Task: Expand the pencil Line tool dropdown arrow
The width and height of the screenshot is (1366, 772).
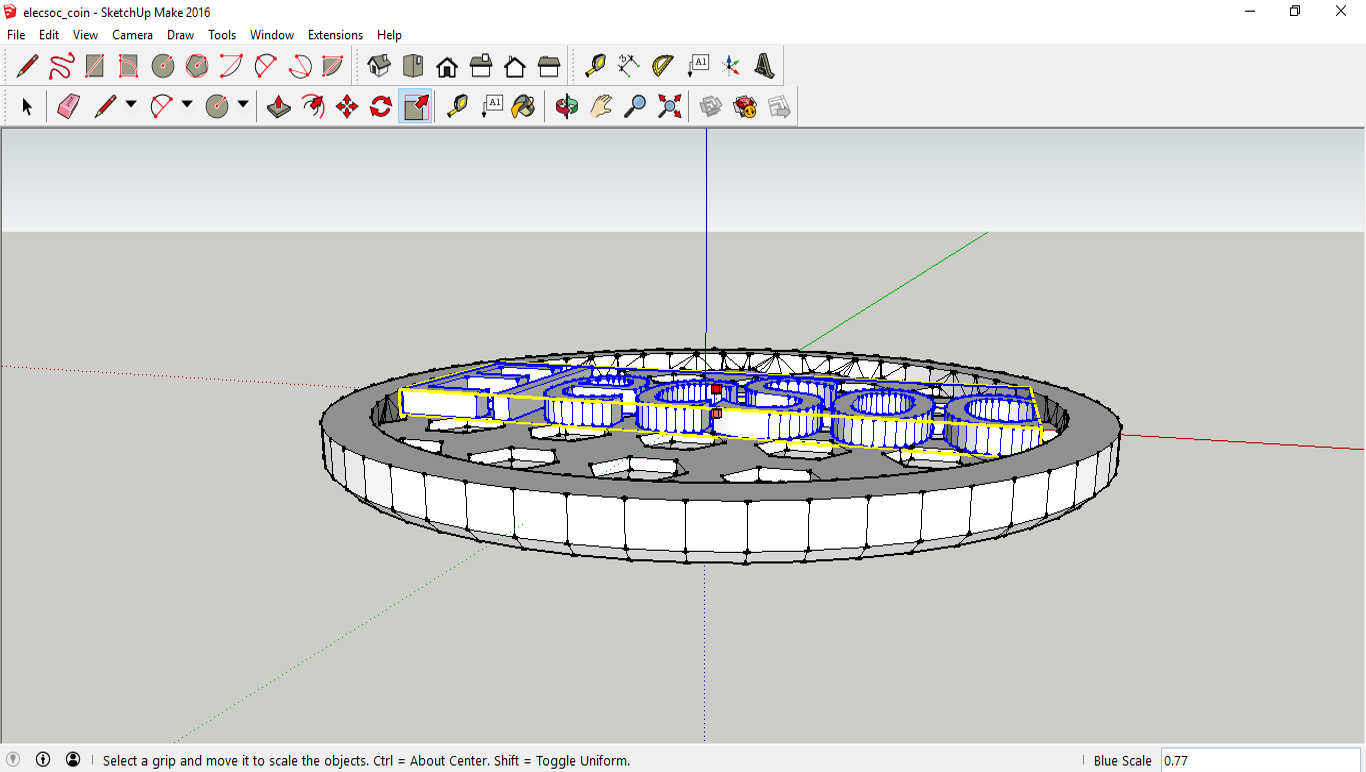Action: click(x=131, y=104)
